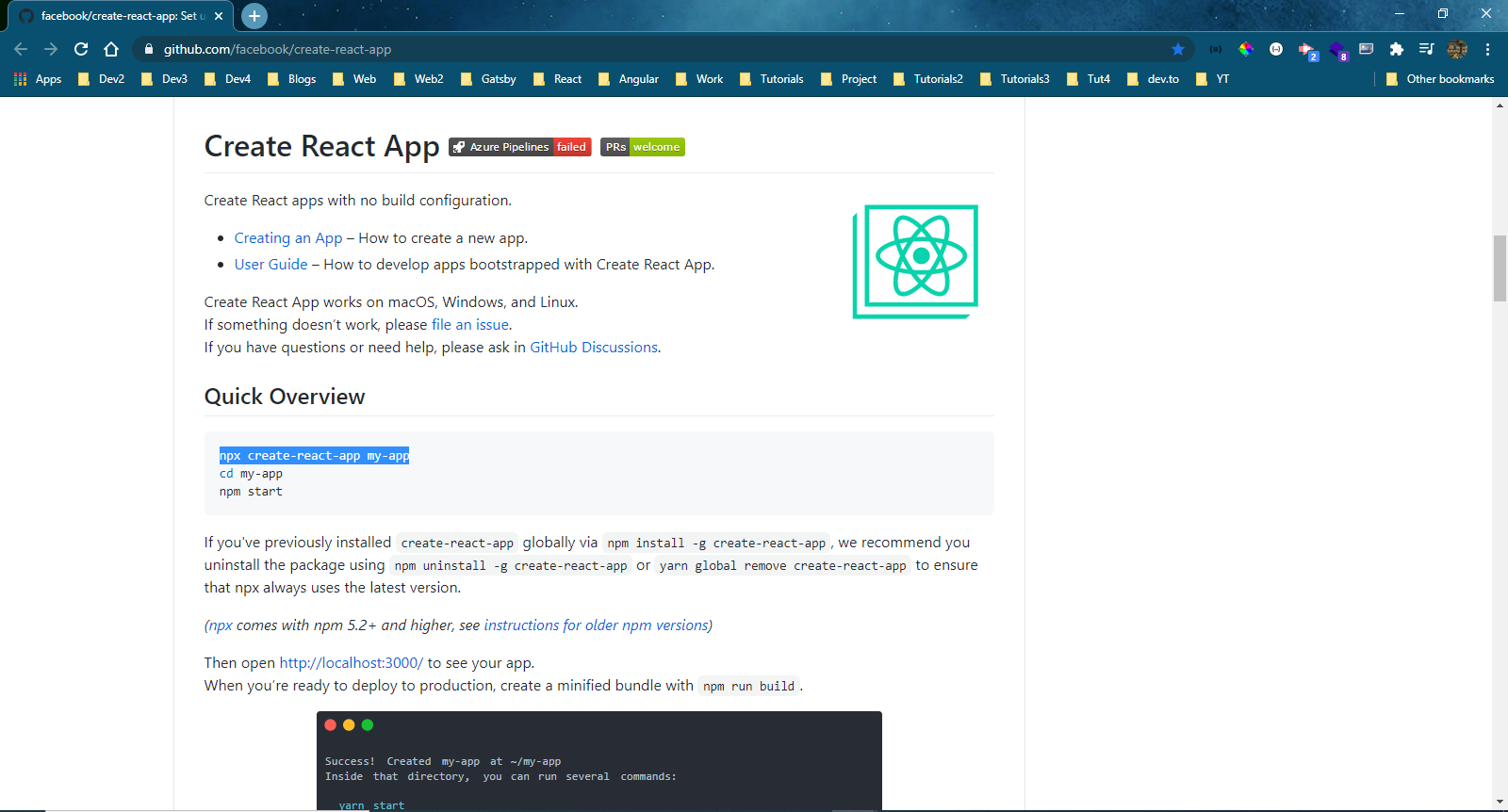The width and height of the screenshot is (1508, 812).
Task: Click the npm start code line
Action: tap(252, 492)
